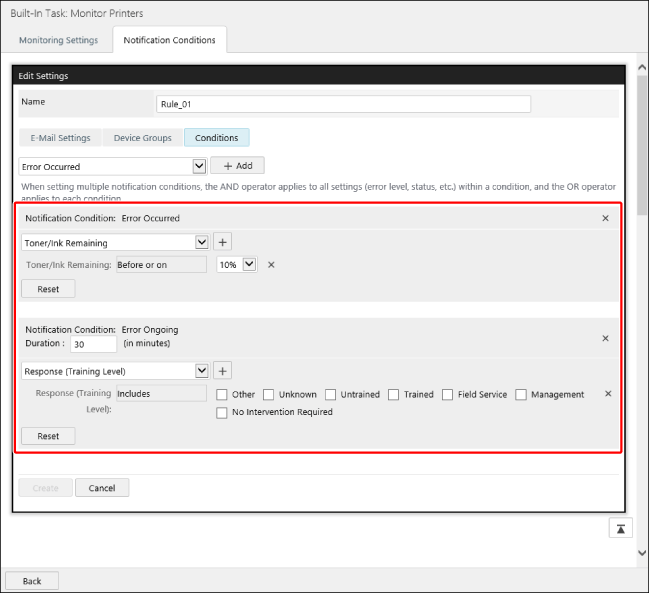The height and width of the screenshot is (593, 649).
Task: Delete the Response (Training Level) filter row
Action: click(608, 394)
